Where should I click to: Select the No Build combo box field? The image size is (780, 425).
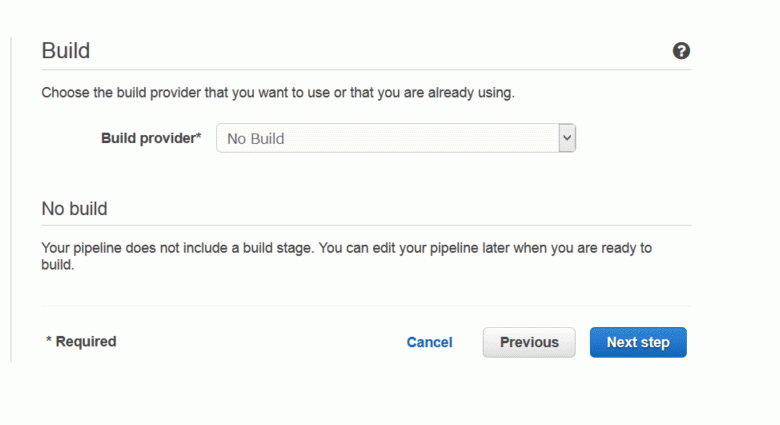tap(396, 138)
